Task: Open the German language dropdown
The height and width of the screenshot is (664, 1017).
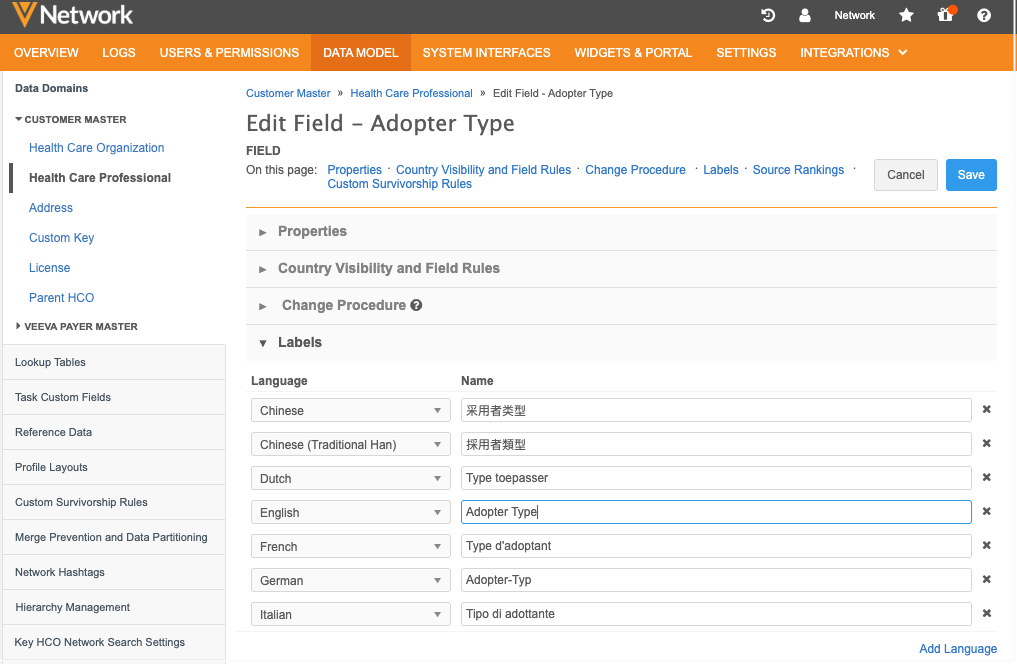Action: pos(350,580)
